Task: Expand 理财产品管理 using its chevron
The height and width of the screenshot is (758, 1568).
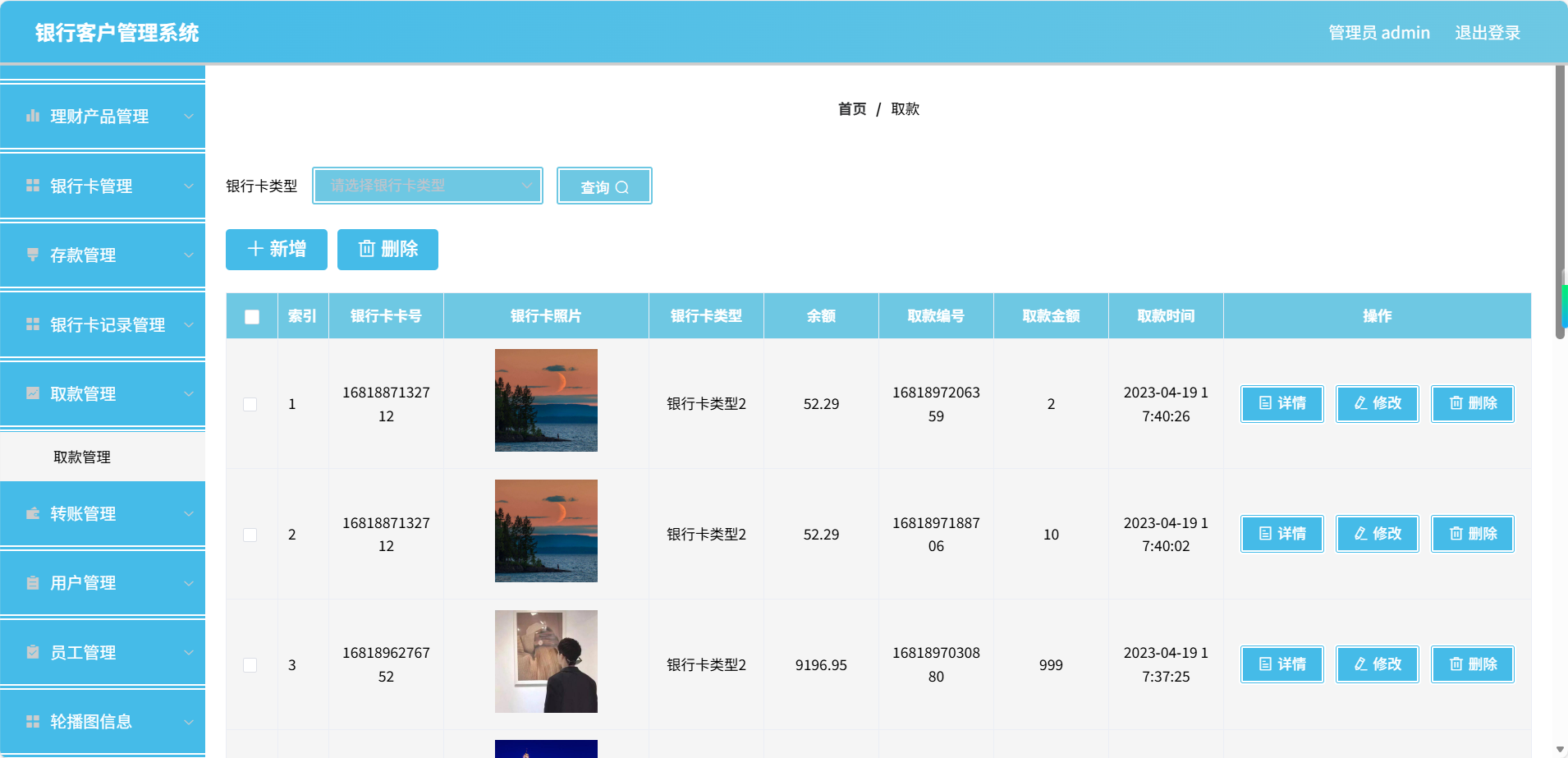Action: click(189, 117)
